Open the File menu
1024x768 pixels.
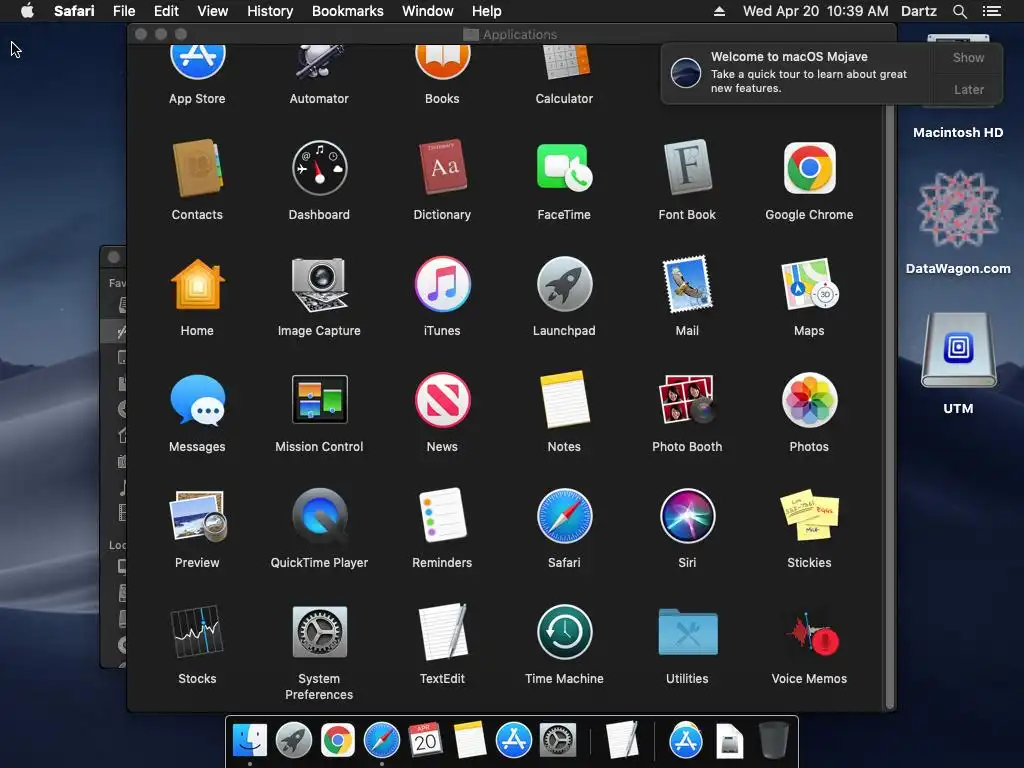point(123,11)
